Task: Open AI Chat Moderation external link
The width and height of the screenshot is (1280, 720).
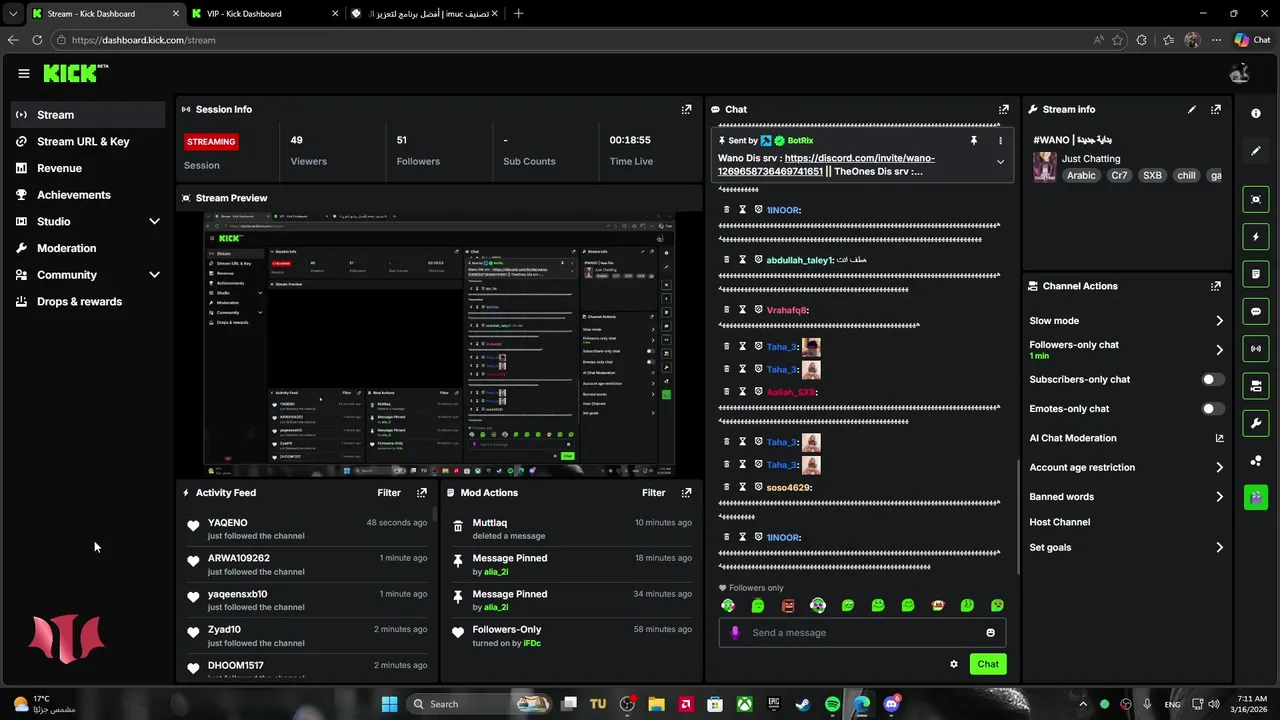Action: [x=1219, y=438]
